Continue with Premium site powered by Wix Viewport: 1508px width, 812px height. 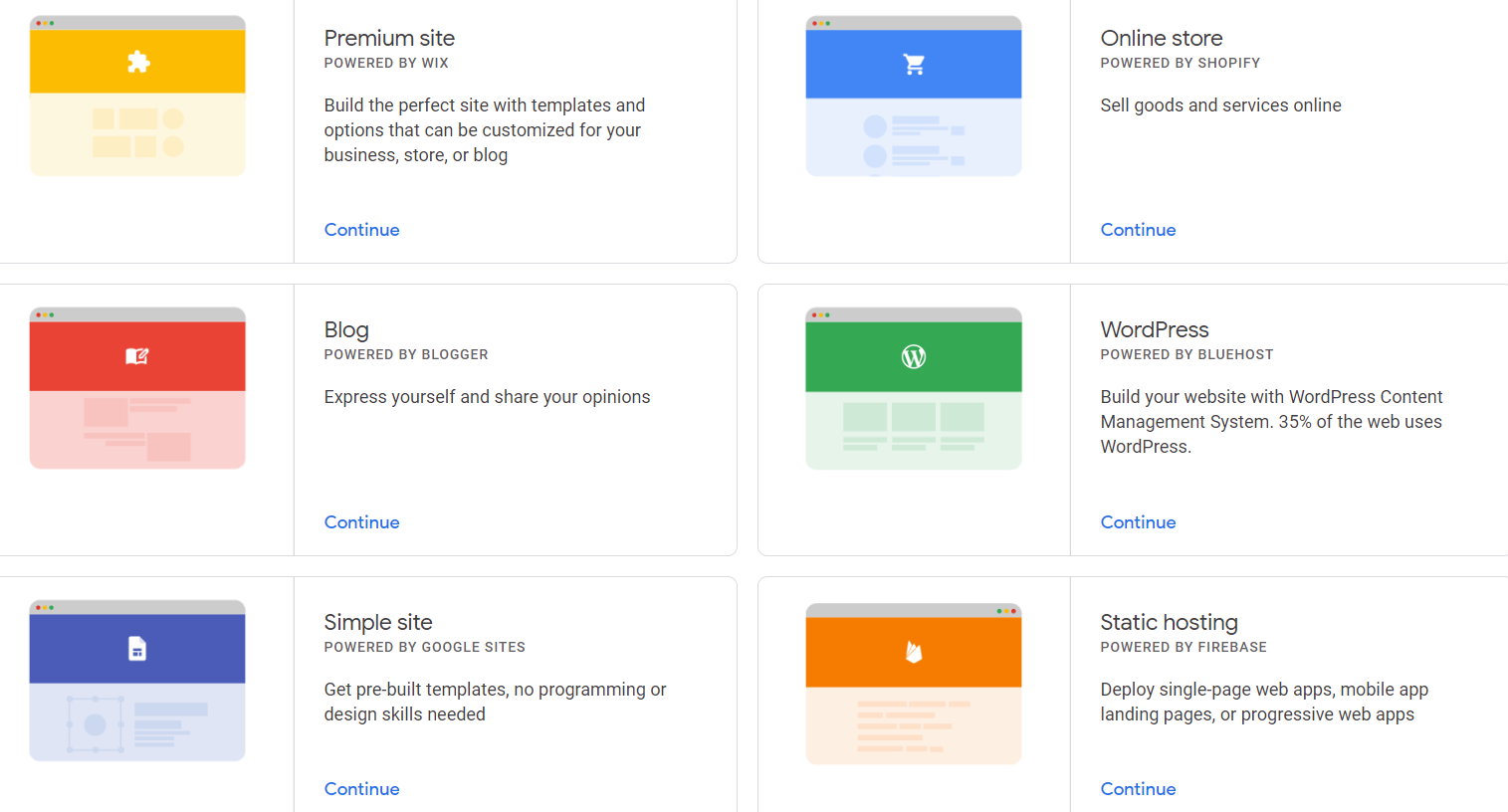tap(362, 230)
